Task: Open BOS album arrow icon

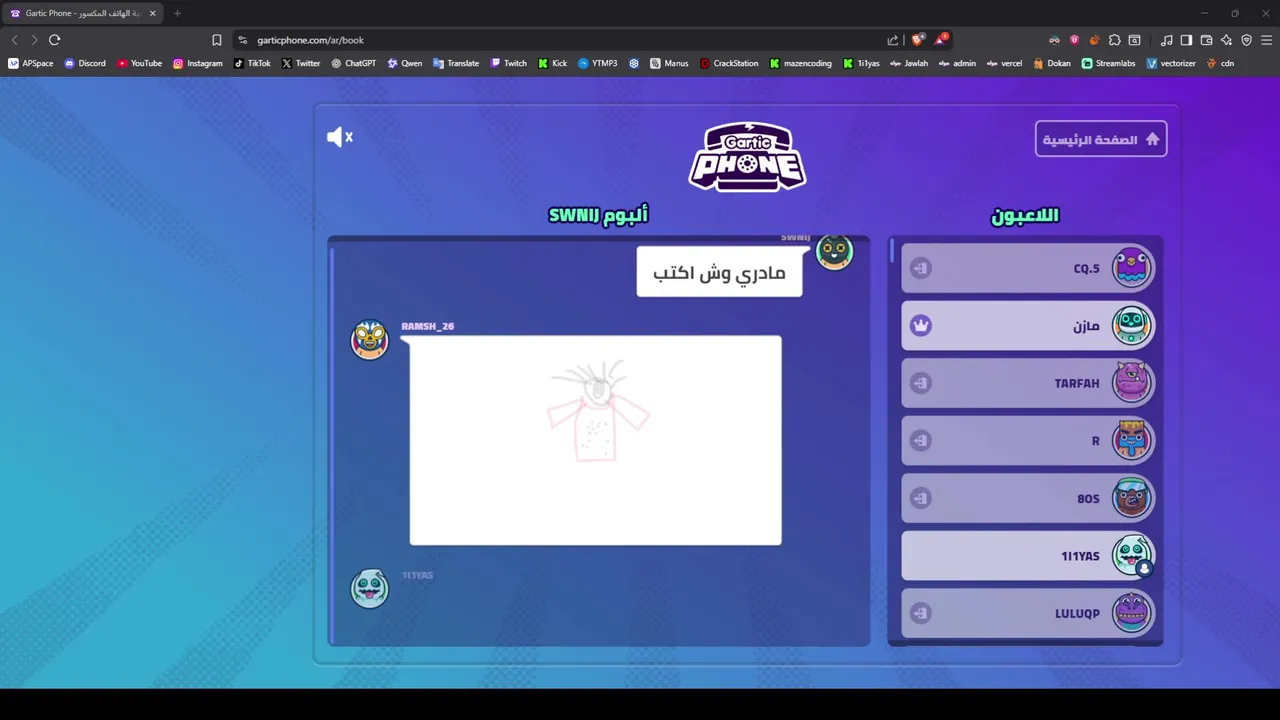Action: point(920,498)
